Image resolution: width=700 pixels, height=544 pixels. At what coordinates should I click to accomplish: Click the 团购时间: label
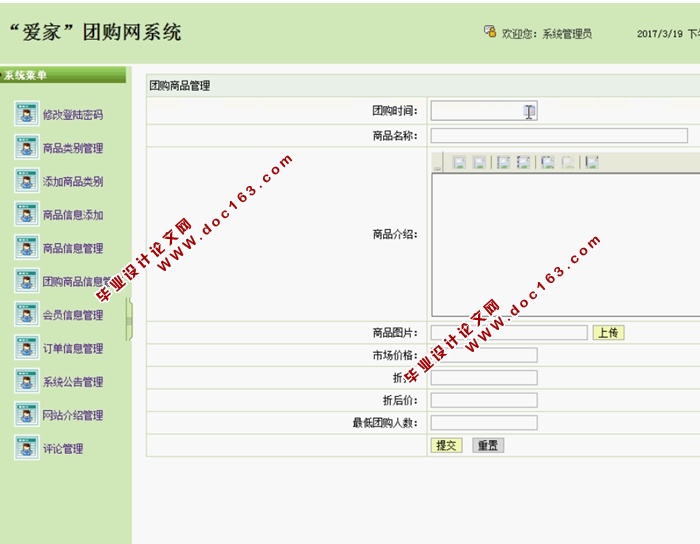pyautogui.click(x=395, y=111)
